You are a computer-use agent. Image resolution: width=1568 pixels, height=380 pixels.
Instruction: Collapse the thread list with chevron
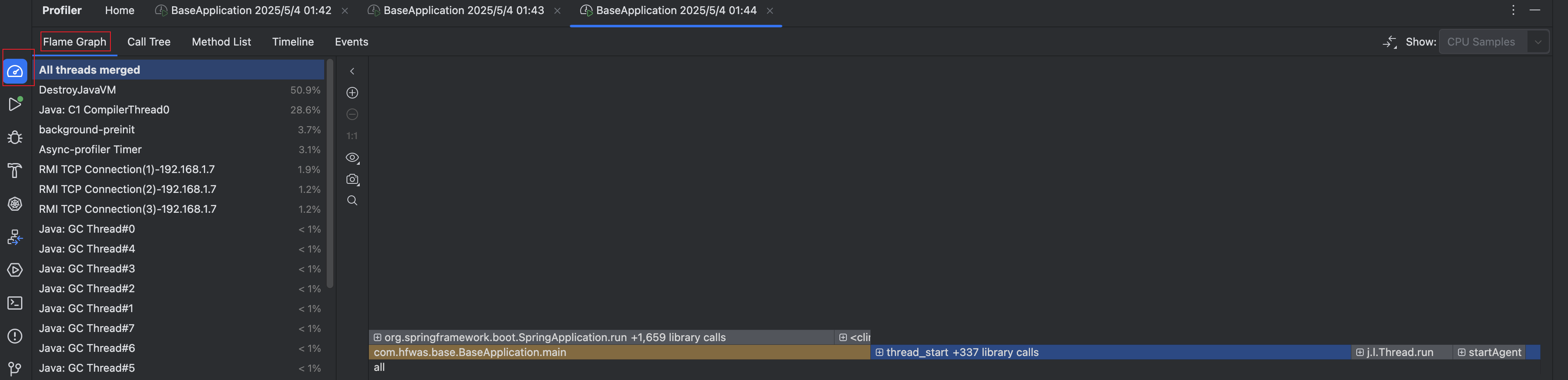coord(352,71)
